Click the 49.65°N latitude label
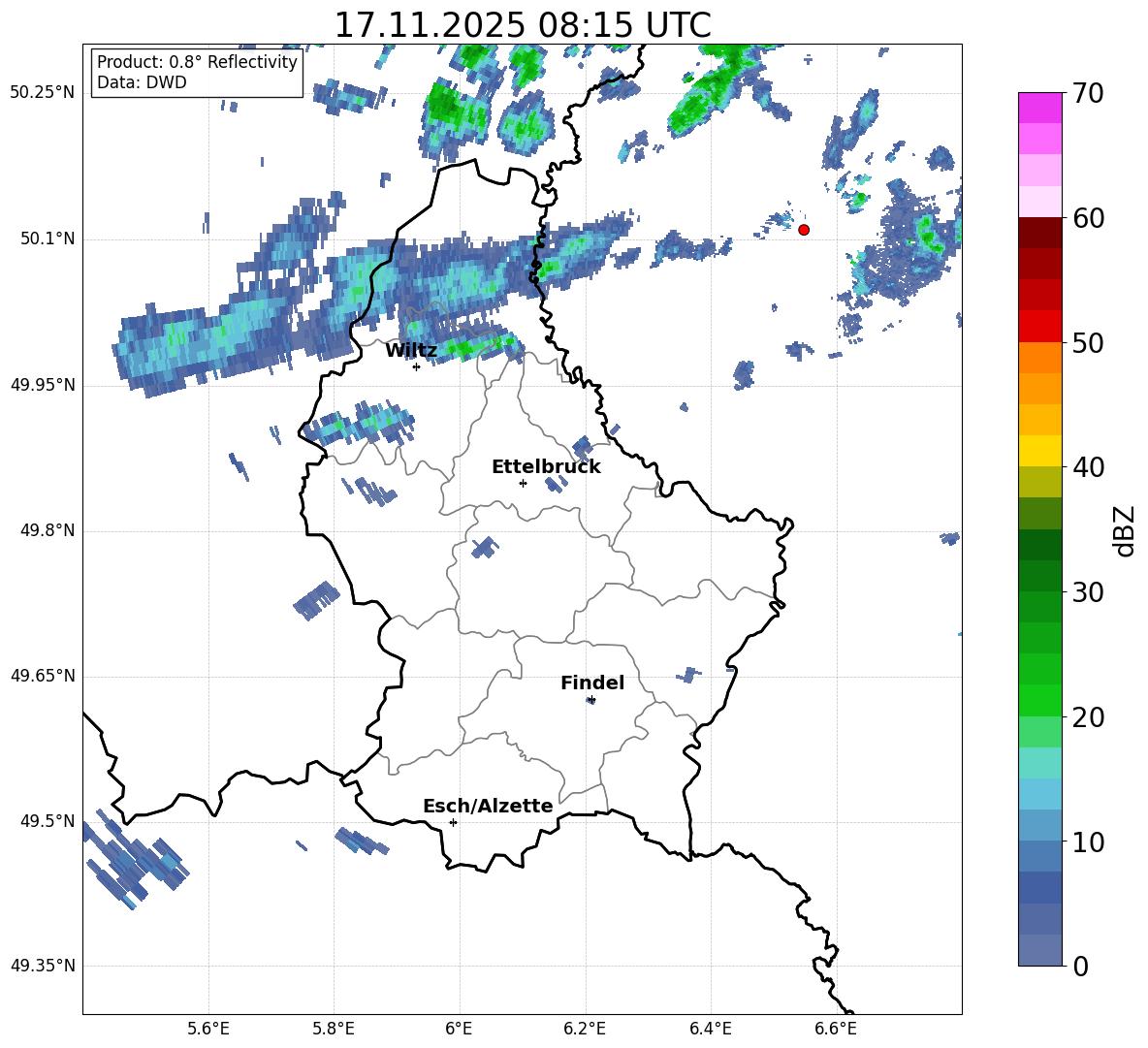Screen dimensions: 1148x1048 click(x=43, y=676)
